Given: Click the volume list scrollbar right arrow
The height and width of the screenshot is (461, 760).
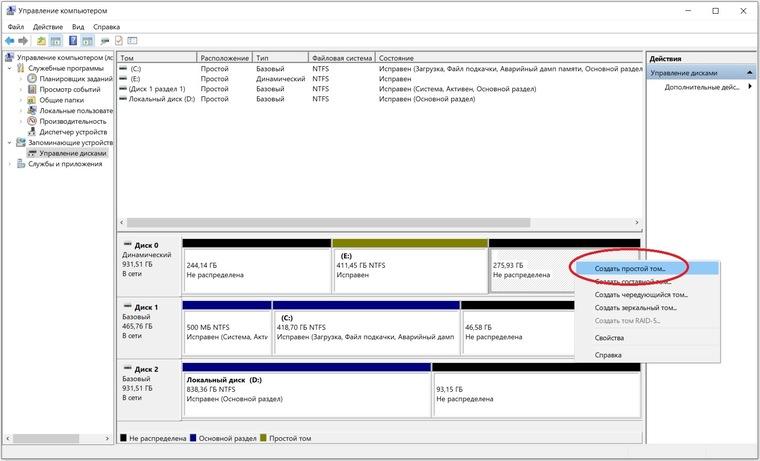Looking at the screenshot, I should (637, 223).
